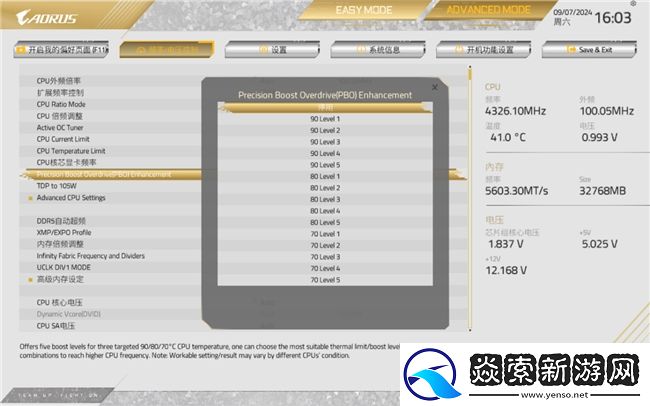Select 90 Level 1 in PBO list

click(x=325, y=119)
